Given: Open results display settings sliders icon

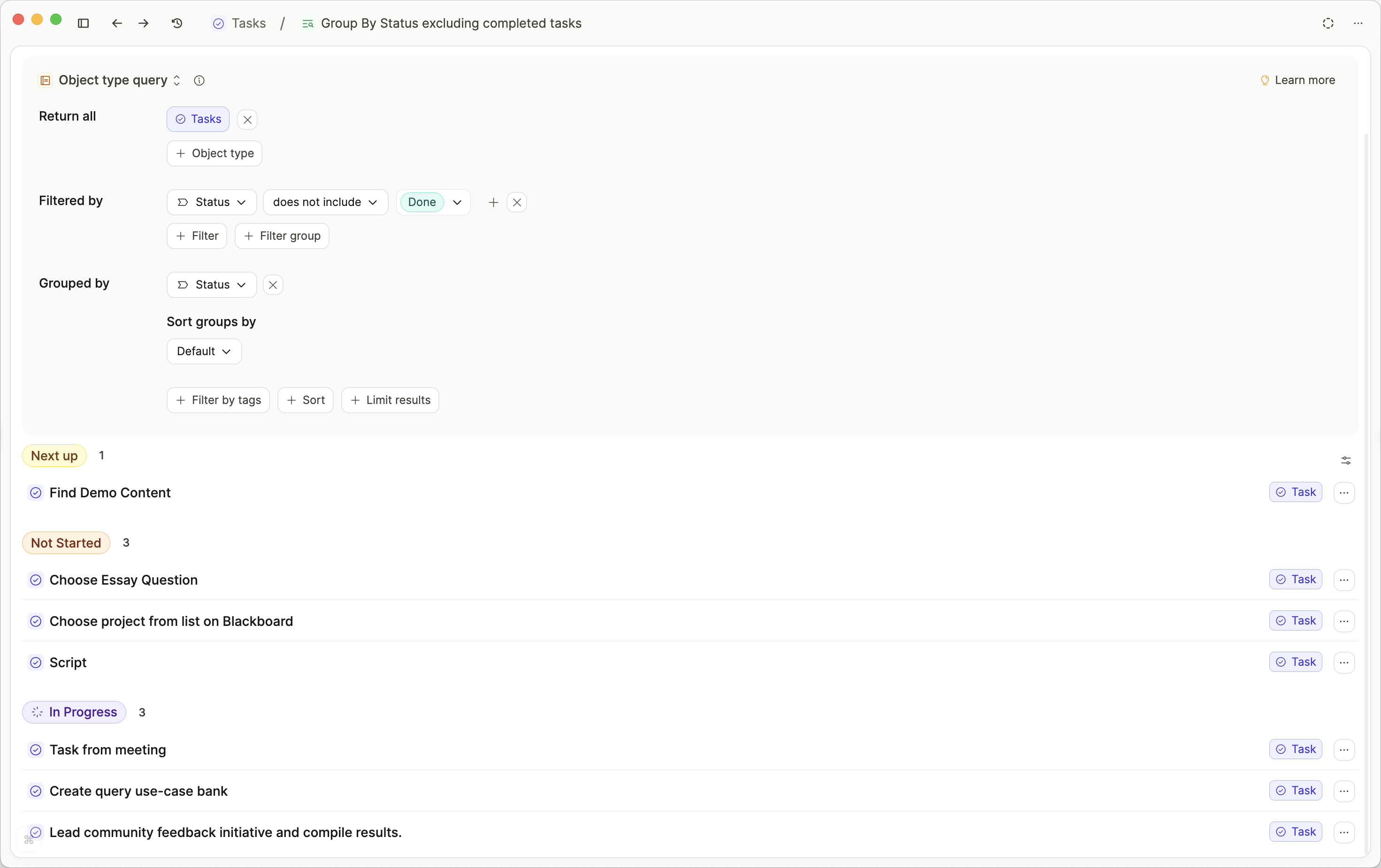Looking at the screenshot, I should [x=1345, y=460].
